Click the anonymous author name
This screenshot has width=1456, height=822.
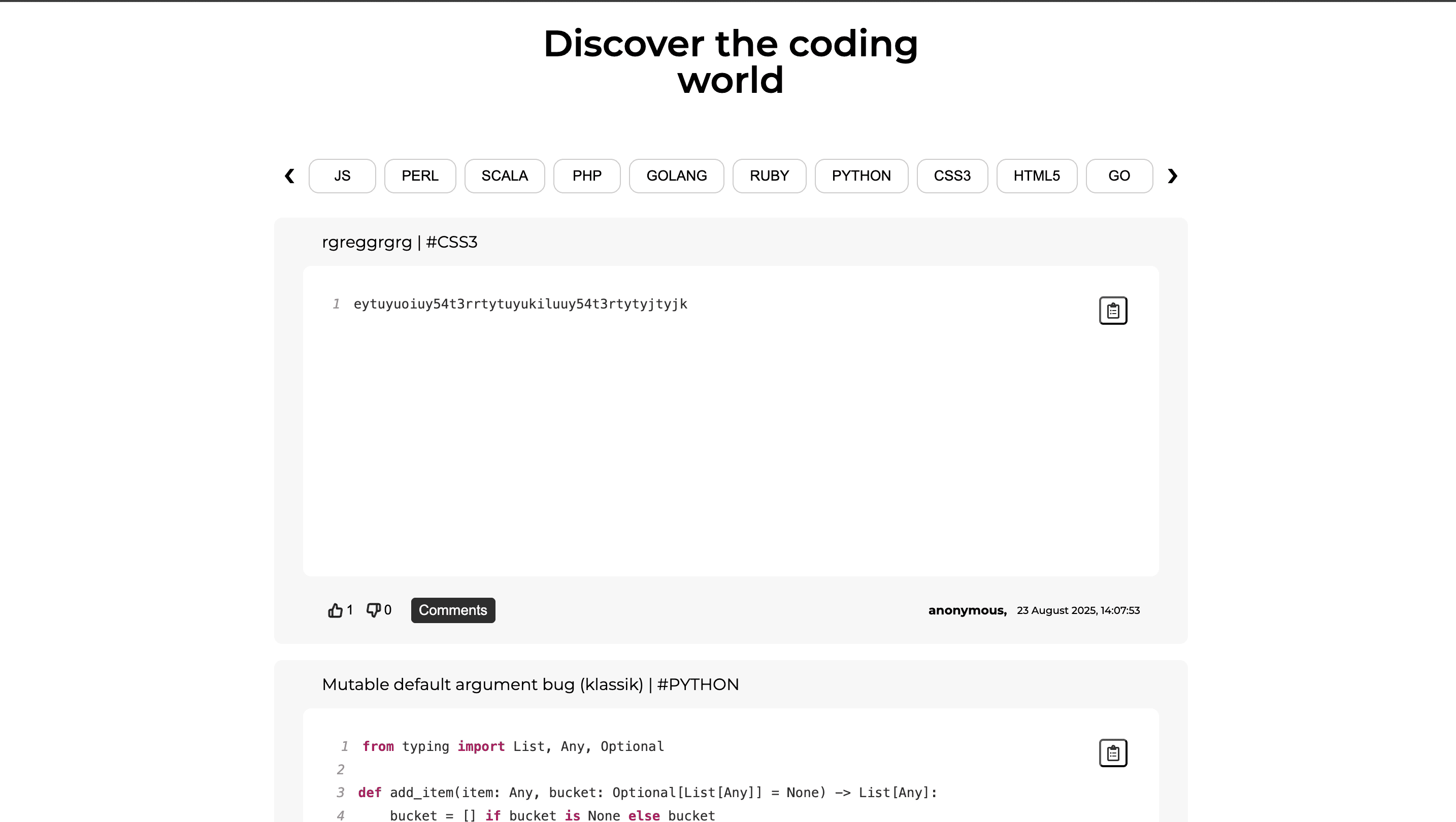click(967, 610)
